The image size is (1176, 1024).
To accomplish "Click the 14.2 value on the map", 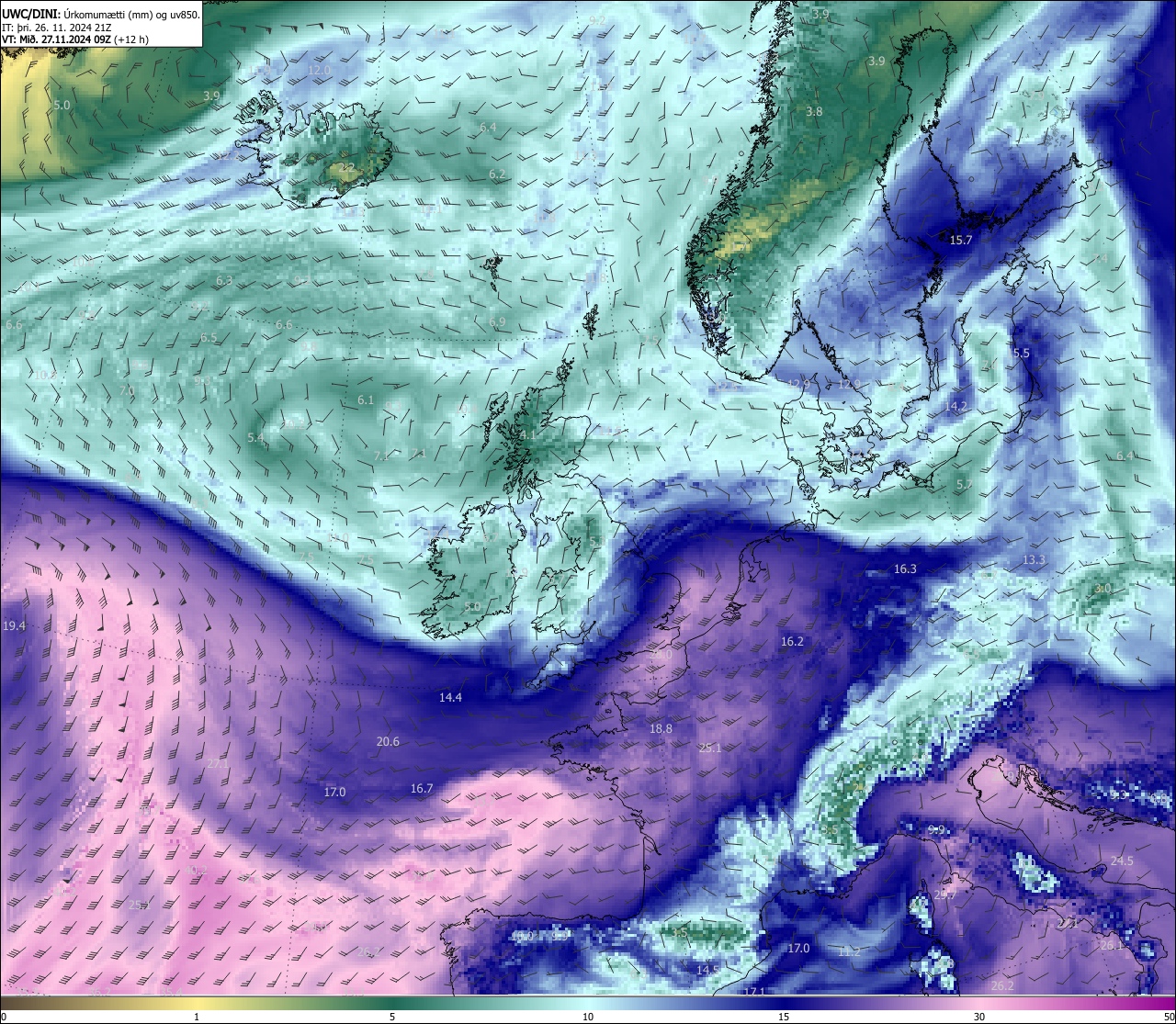I will coord(955,406).
